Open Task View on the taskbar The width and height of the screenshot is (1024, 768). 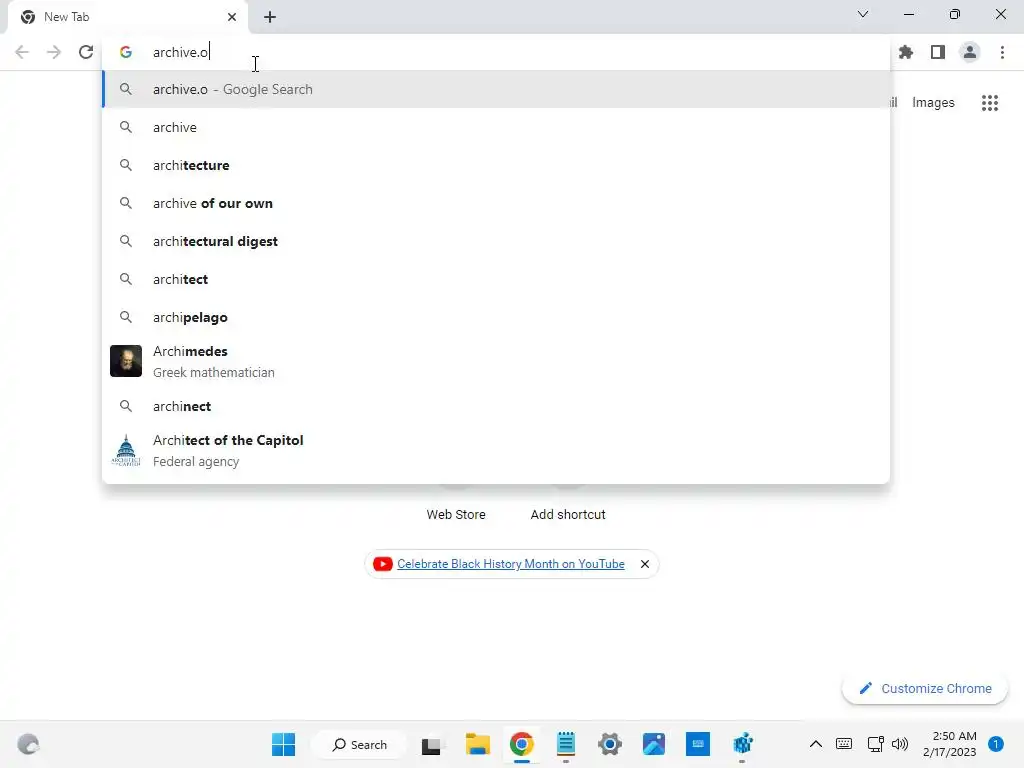432,744
